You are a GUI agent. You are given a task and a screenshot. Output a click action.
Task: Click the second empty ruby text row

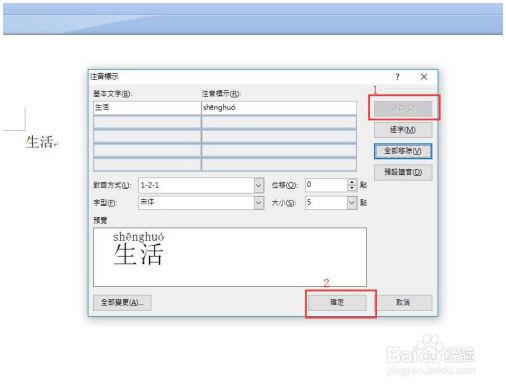(x=279, y=137)
